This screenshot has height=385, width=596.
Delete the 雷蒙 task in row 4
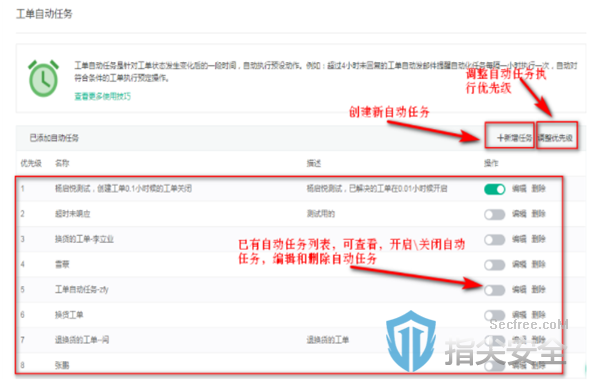[538, 264]
